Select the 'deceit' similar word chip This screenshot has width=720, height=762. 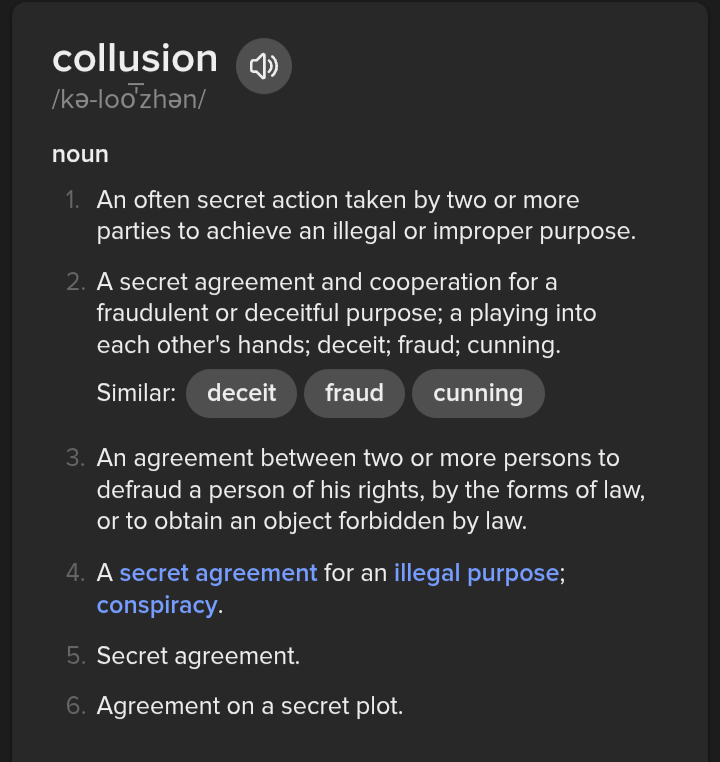[241, 393]
